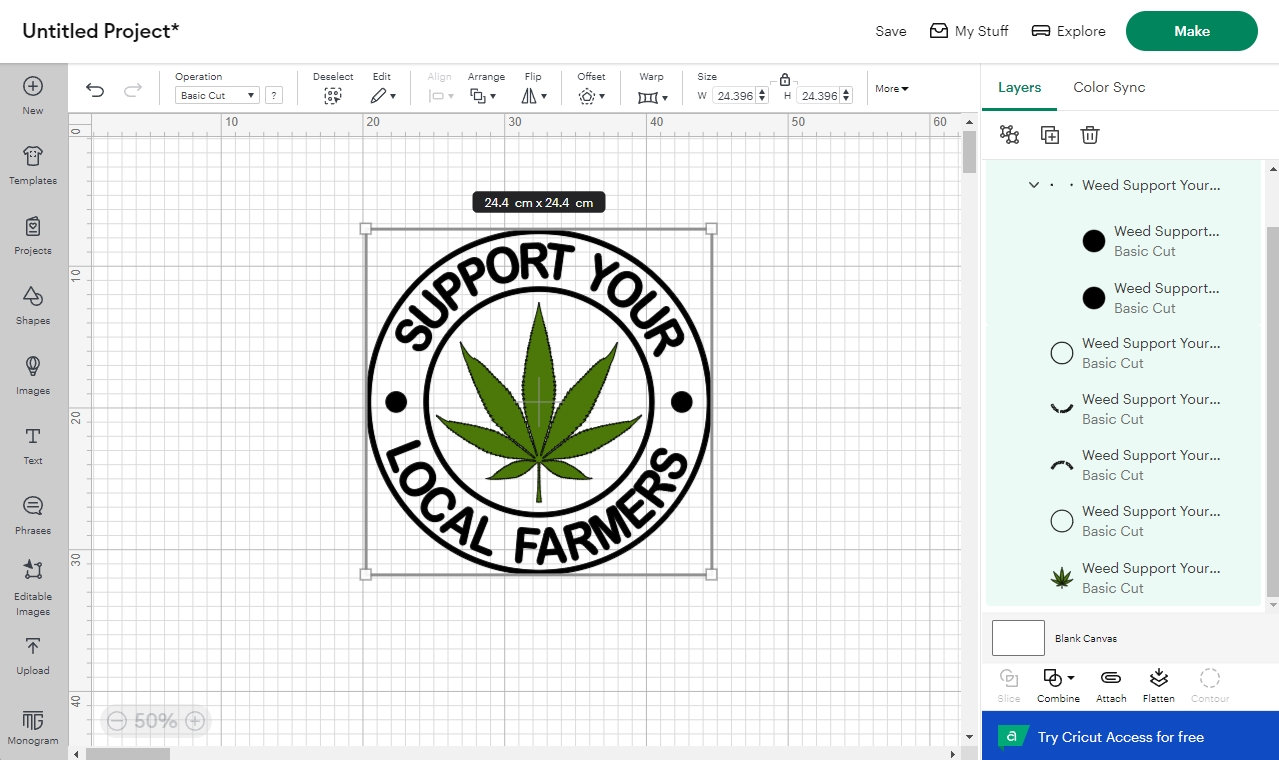Expand the More options dropdown

[890, 88]
